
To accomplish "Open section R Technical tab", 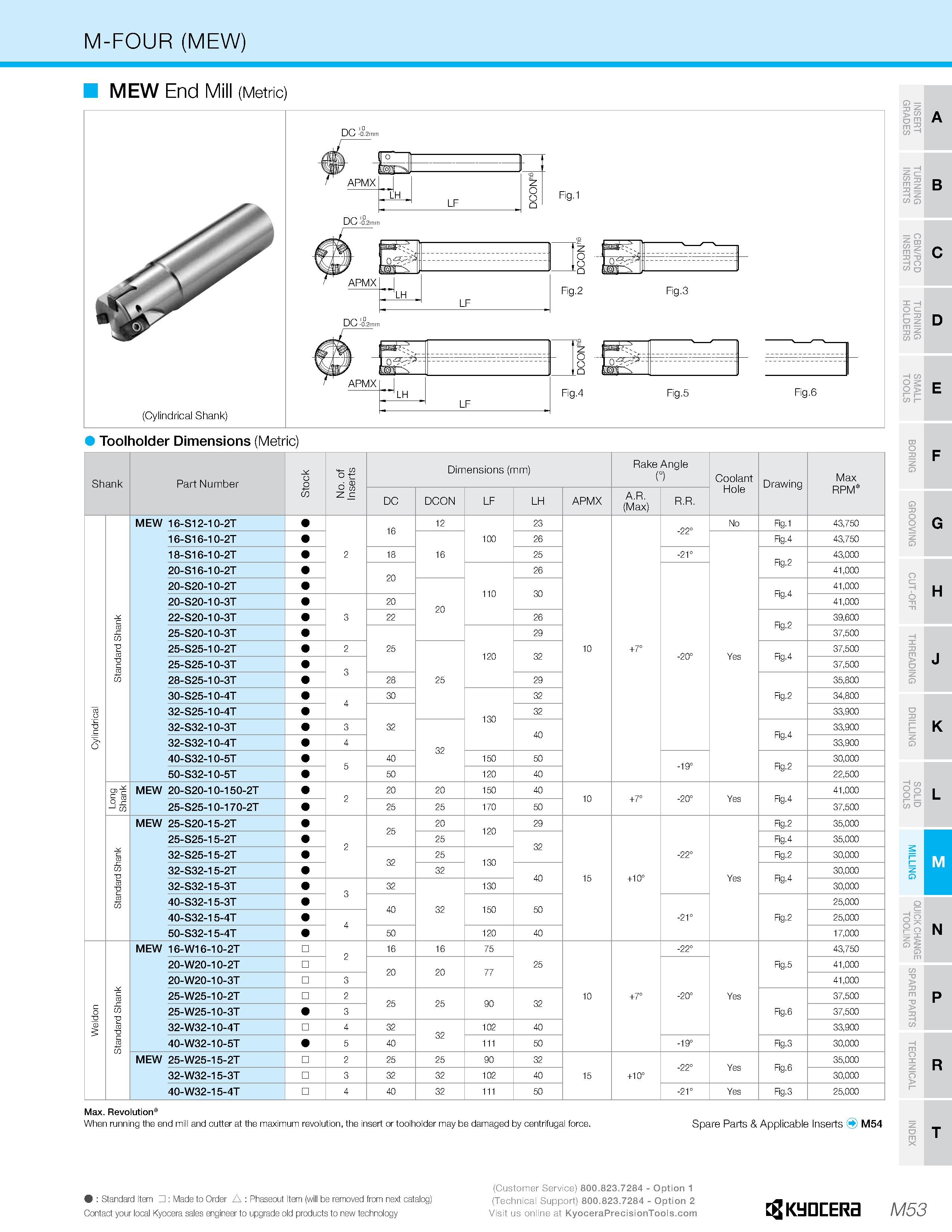I will [925, 1065].
